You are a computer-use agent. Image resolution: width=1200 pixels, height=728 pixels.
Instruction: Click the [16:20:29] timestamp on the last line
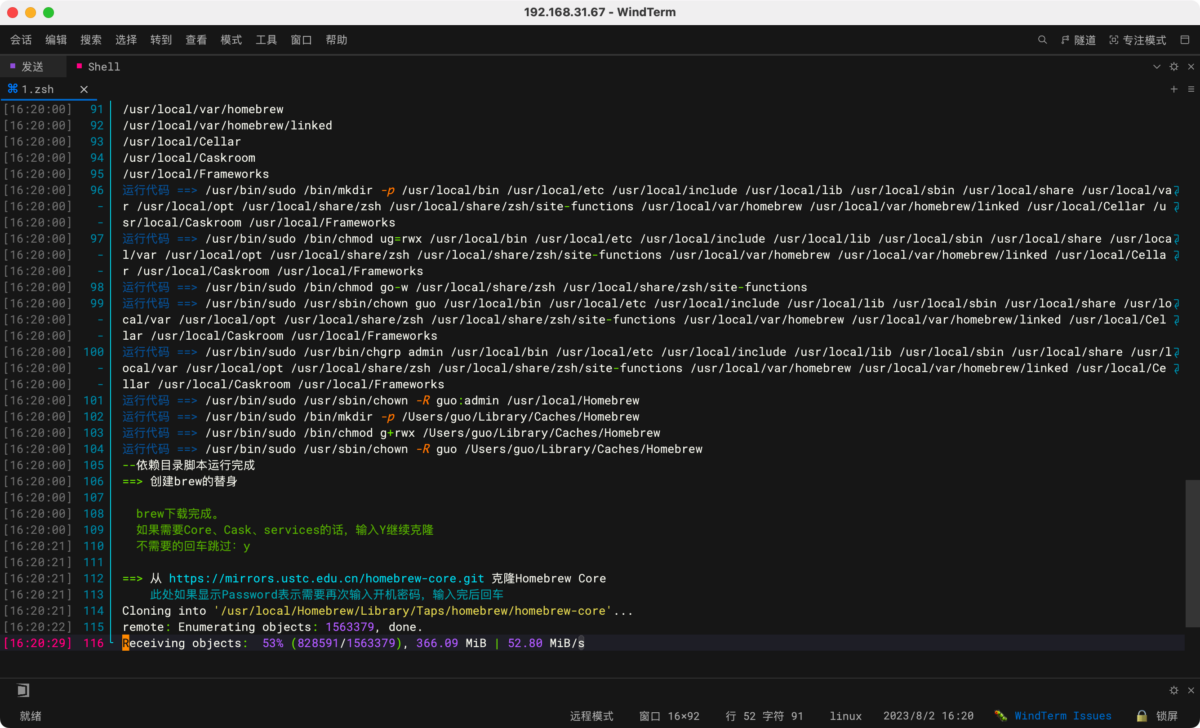(x=37, y=643)
